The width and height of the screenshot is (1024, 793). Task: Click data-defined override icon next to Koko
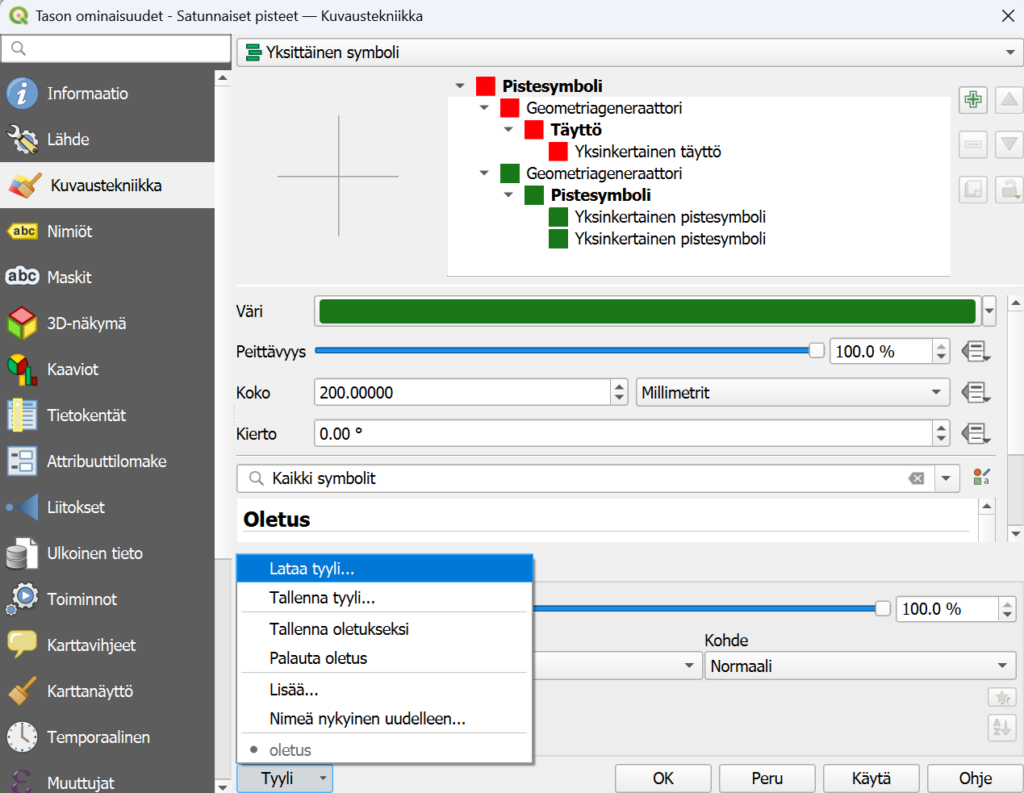pos(974,393)
